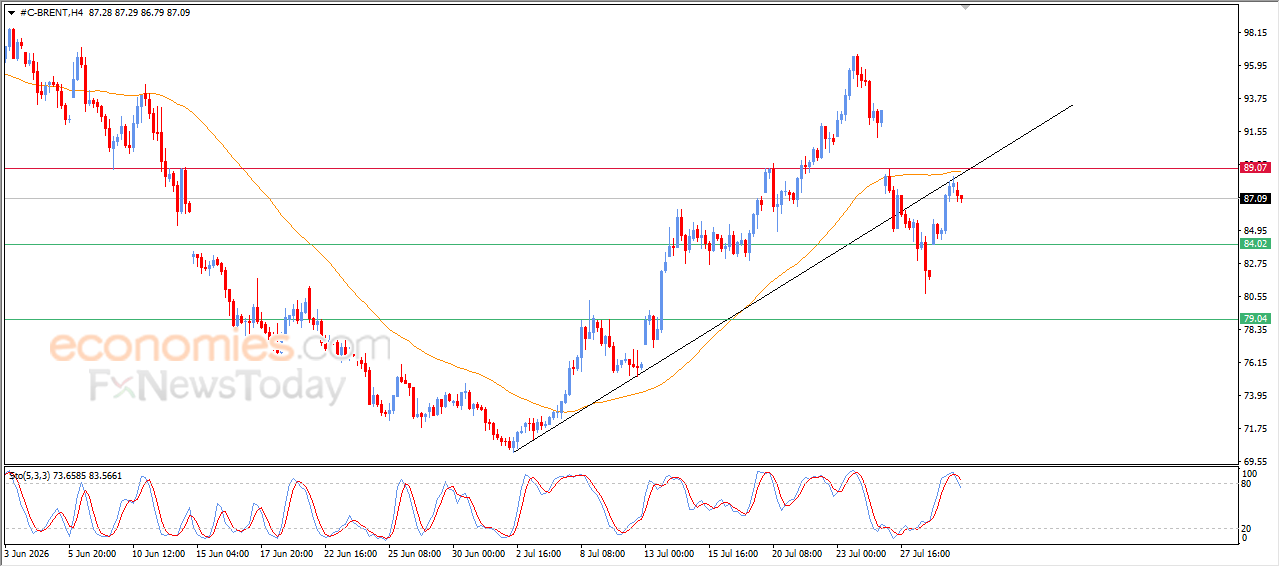Click the 98.15 price axis label
1280x567 pixels.
tap(1254, 33)
